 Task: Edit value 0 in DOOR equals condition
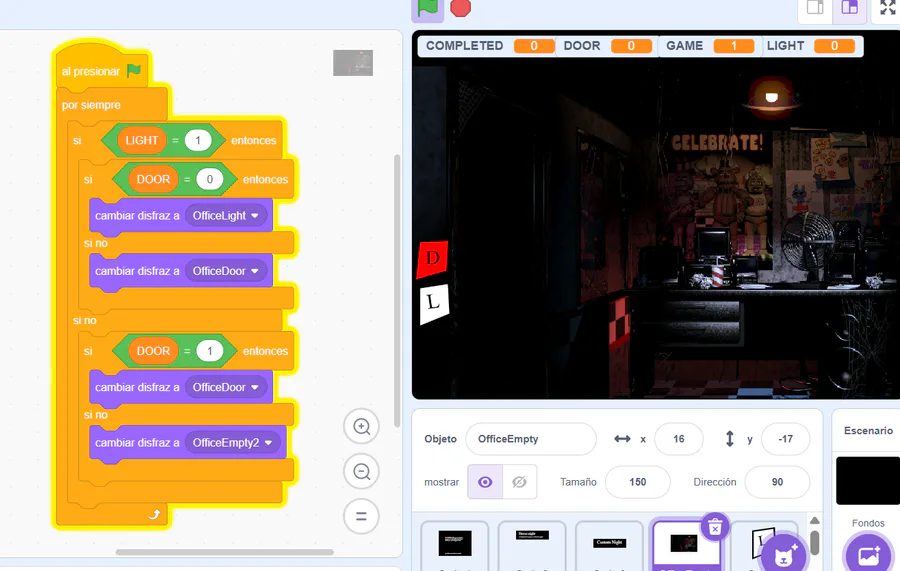click(x=210, y=179)
